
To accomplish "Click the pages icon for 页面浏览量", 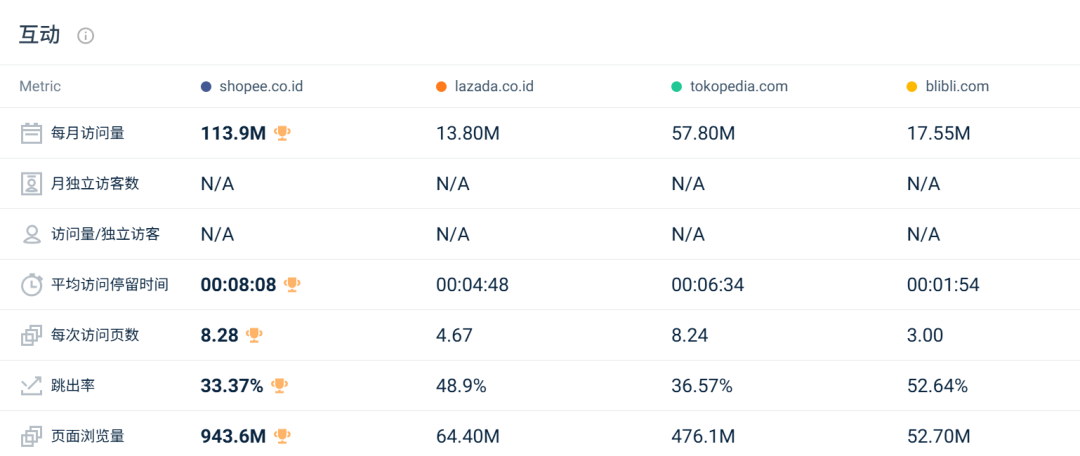I will click(31, 436).
